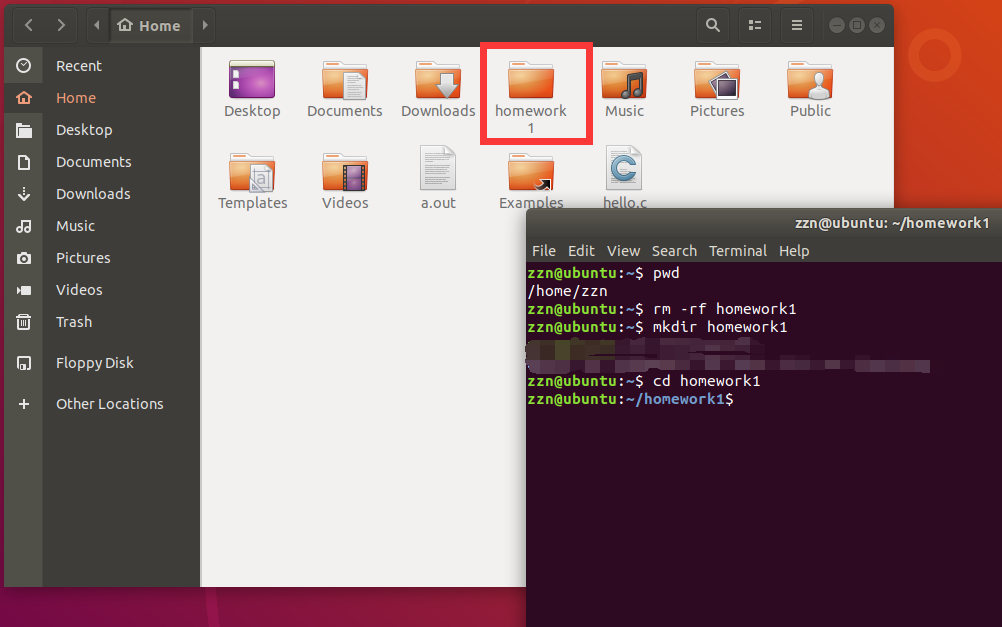Go back with the left arrow button
Viewport: 1002px width, 627px height.
pyautogui.click(x=29, y=26)
